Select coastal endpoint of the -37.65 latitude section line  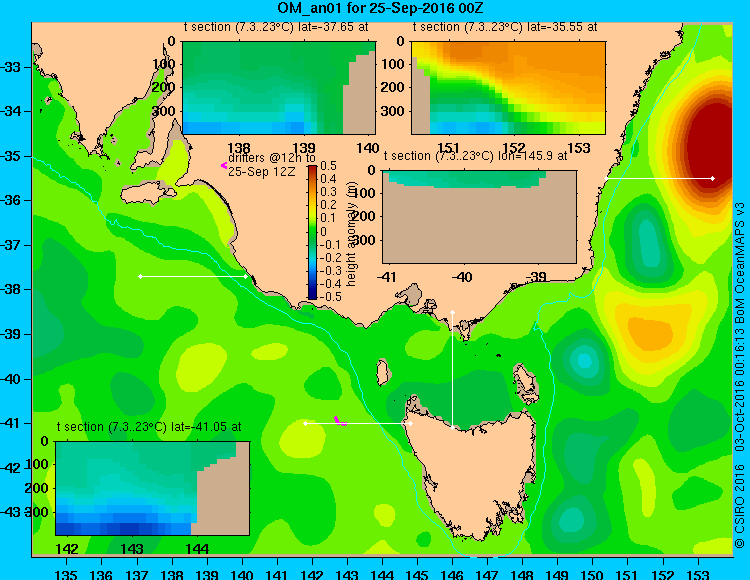pos(246,276)
